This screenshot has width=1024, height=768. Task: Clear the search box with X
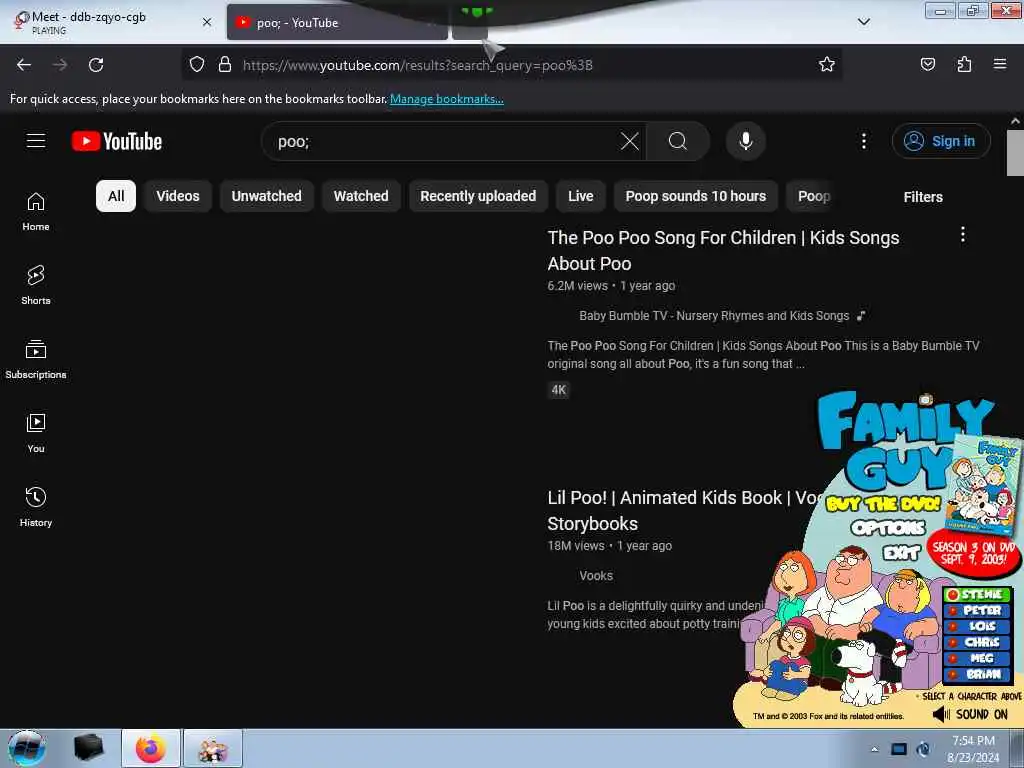(630, 141)
